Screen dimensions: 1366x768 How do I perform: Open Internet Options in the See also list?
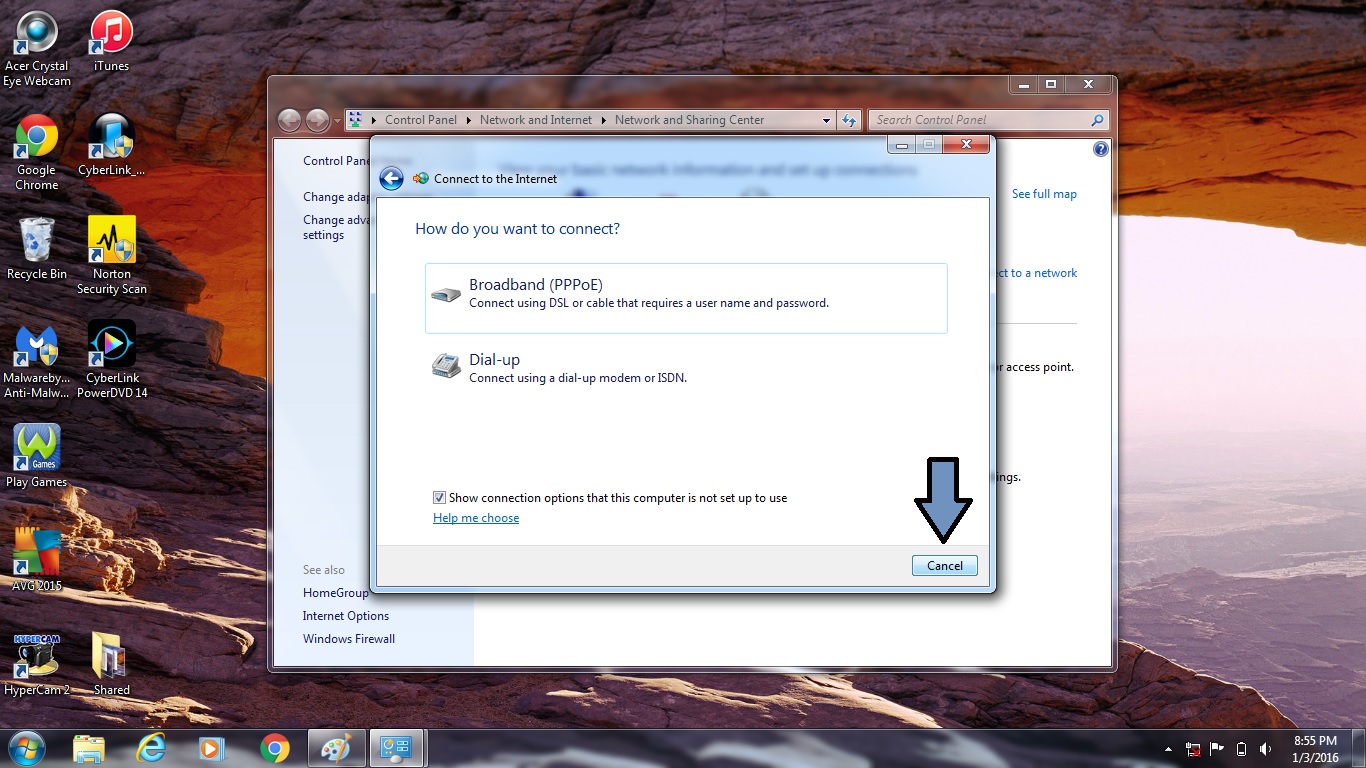tap(346, 616)
